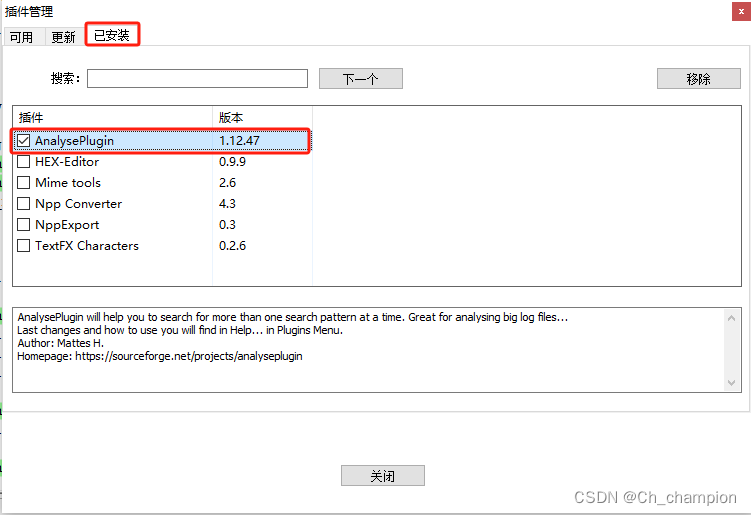Open the 更新 tab

point(64,37)
